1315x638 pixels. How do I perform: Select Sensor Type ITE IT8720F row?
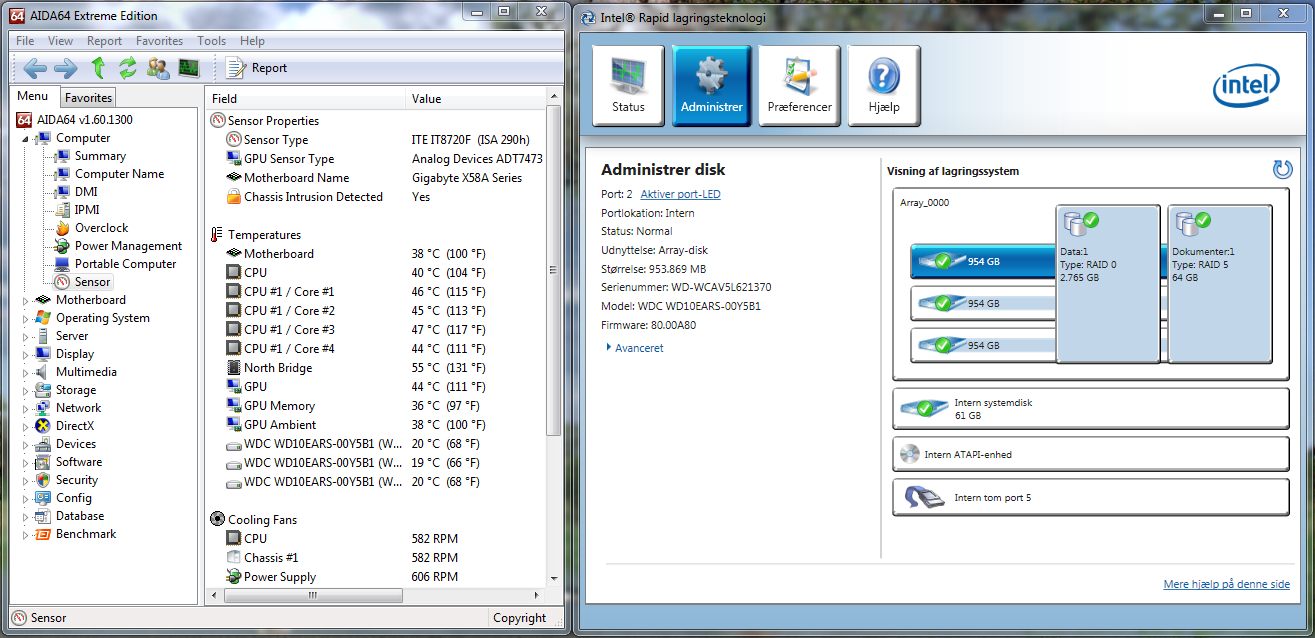pyautogui.click(x=376, y=140)
